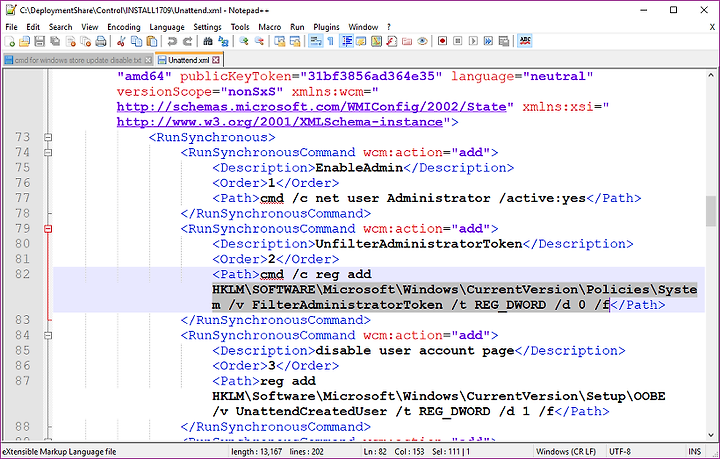This screenshot has width=720, height=459.
Task: Collapse the fold at line 84
Action: point(48,336)
